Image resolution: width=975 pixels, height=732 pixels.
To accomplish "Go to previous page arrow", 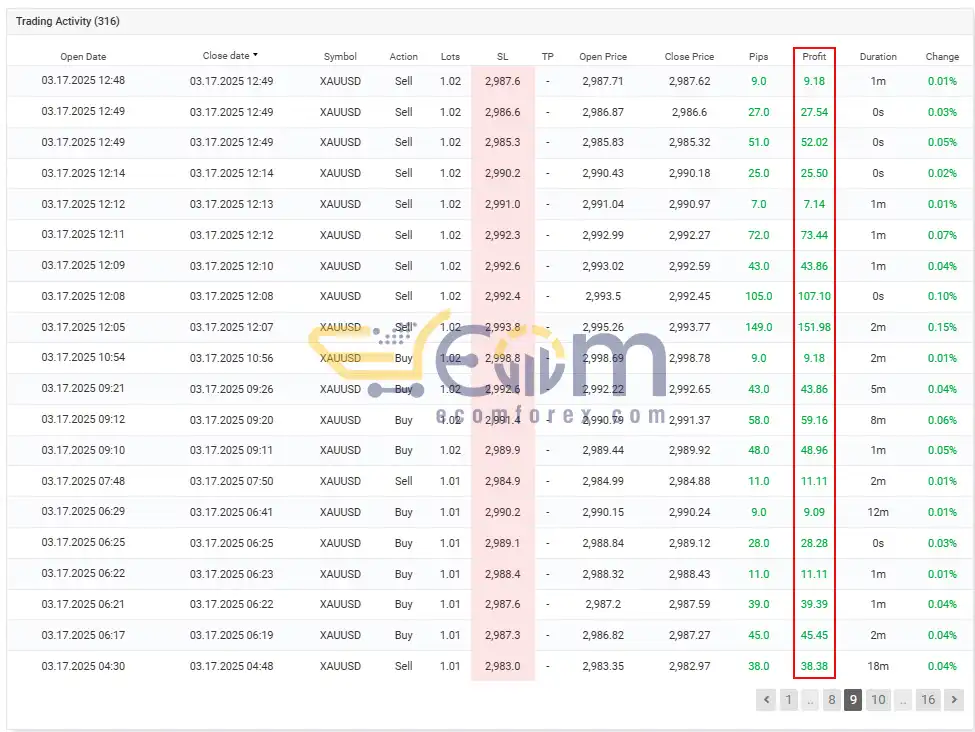I will [x=766, y=700].
